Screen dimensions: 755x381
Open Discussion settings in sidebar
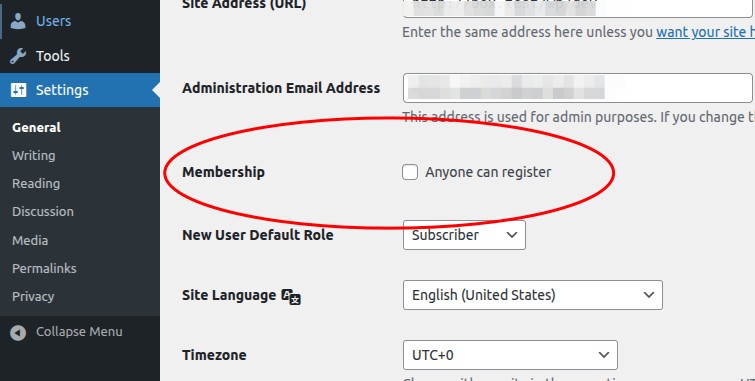(x=43, y=211)
